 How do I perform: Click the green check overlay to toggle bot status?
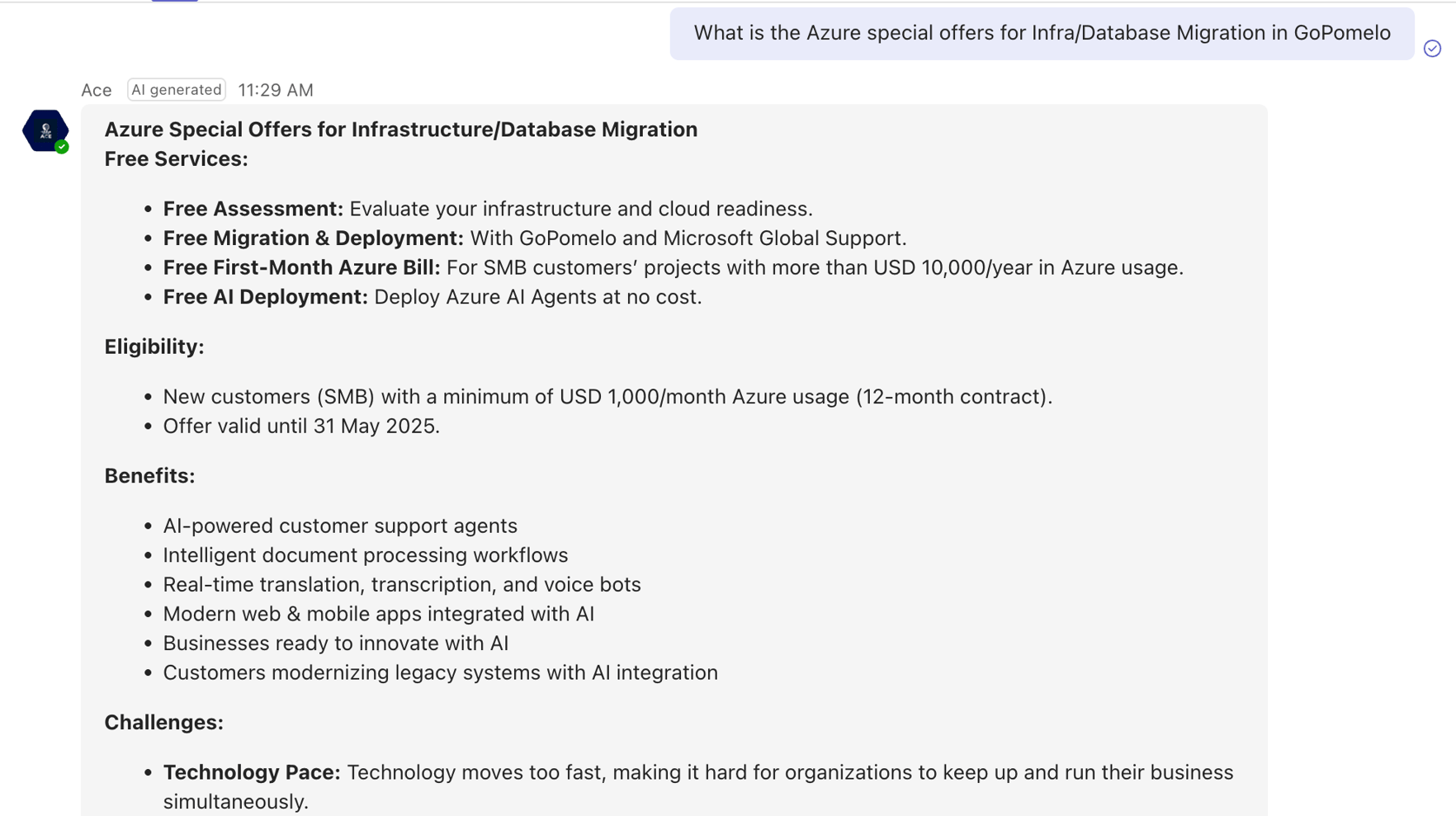[x=61, y=148]
